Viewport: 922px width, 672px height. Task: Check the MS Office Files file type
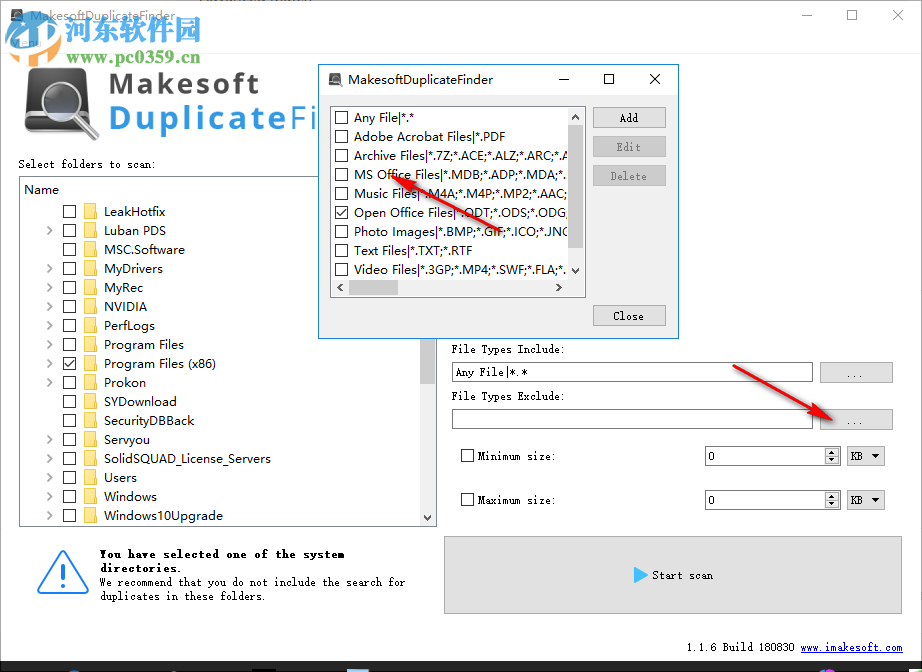pos(341,174)
